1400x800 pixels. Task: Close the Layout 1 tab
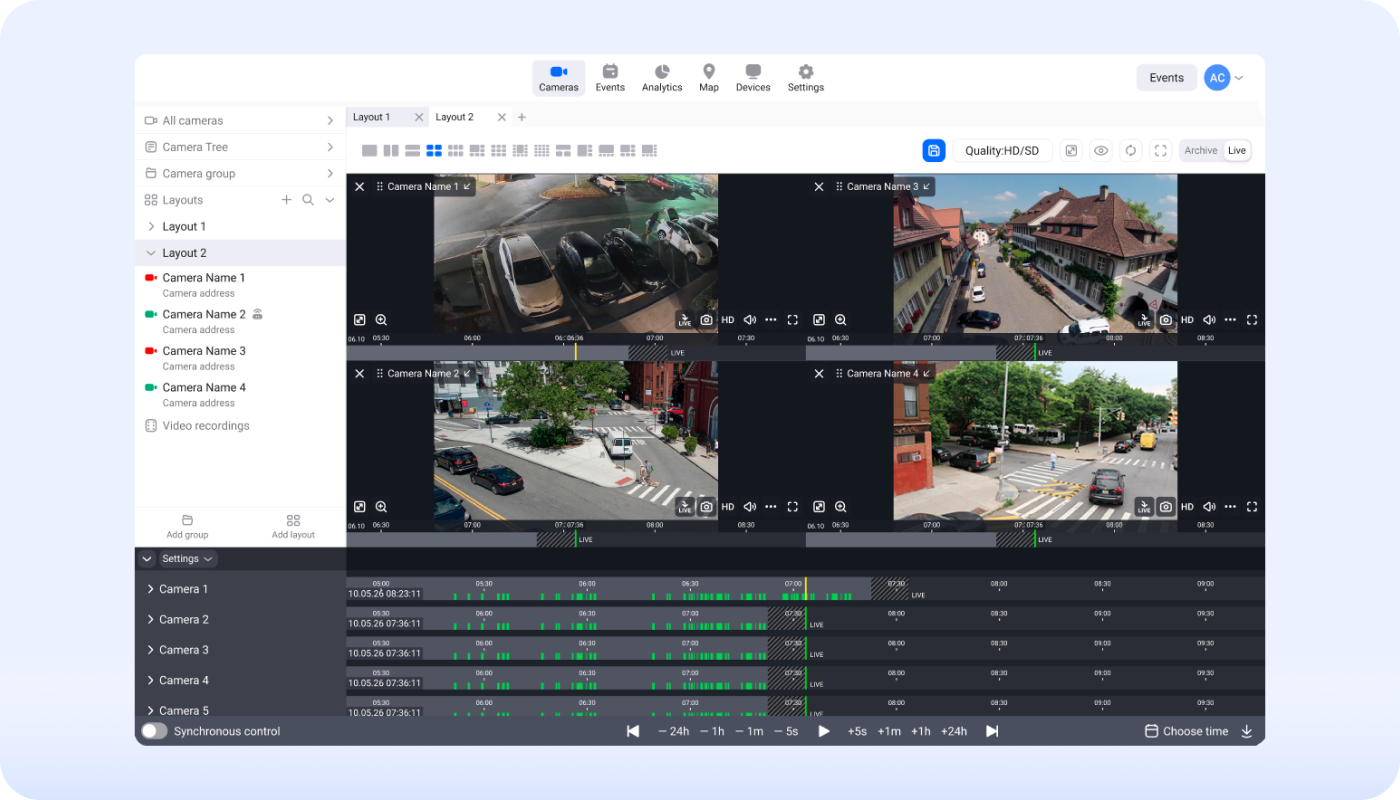[419, 117]
